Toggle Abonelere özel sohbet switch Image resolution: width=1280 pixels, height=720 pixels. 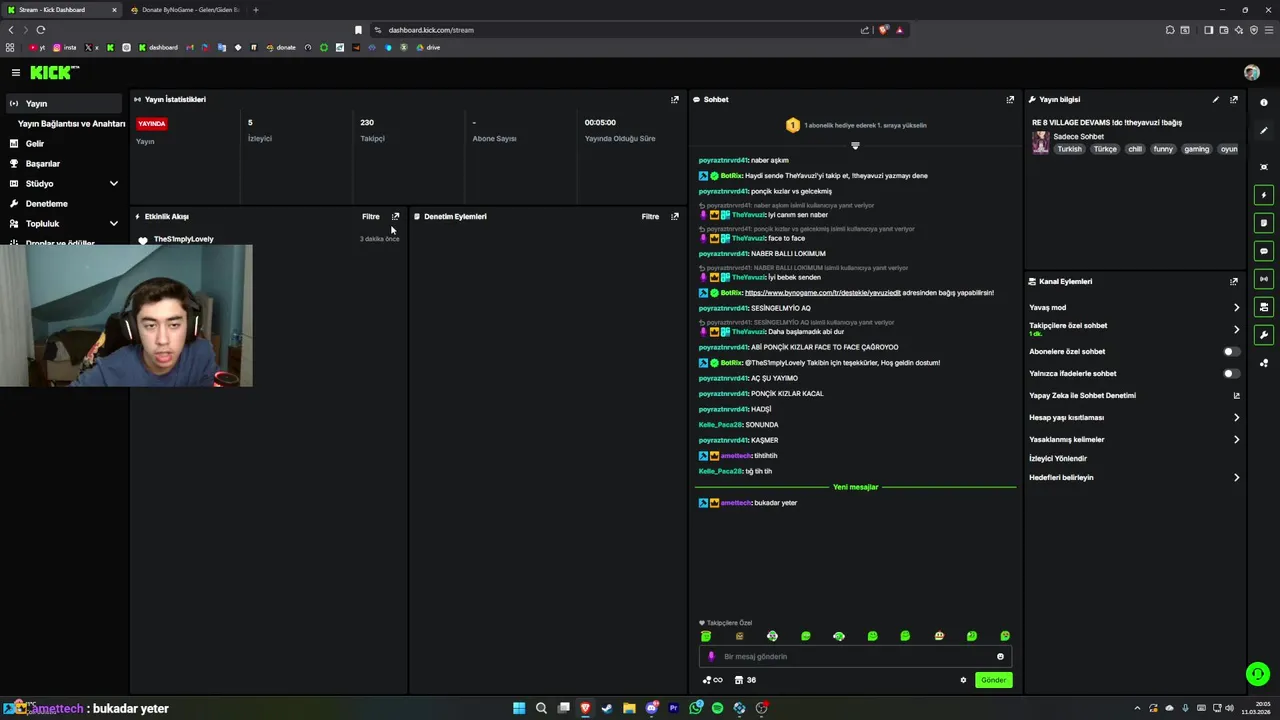(x=1232, y=352)
